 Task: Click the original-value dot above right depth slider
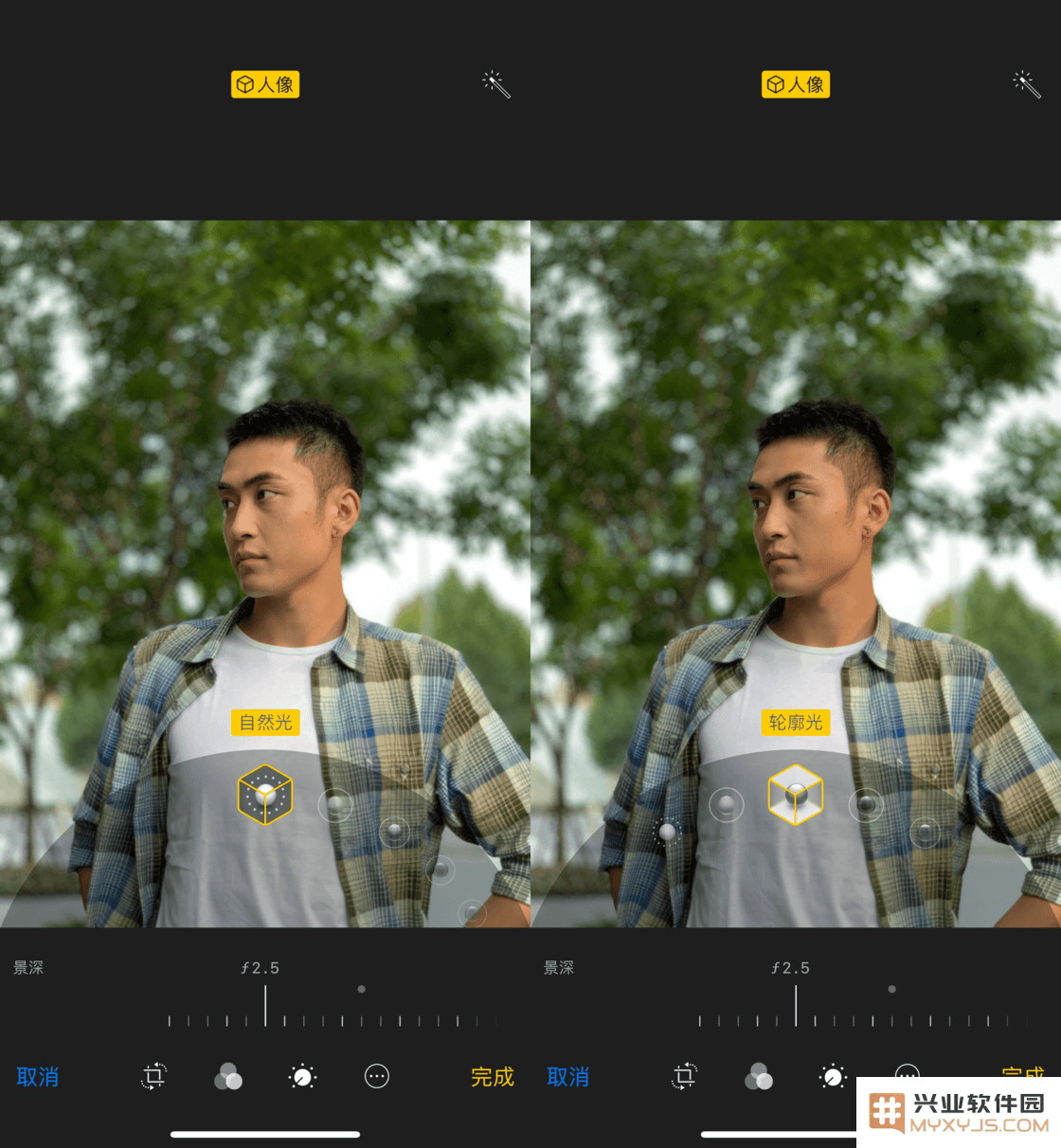891,989
